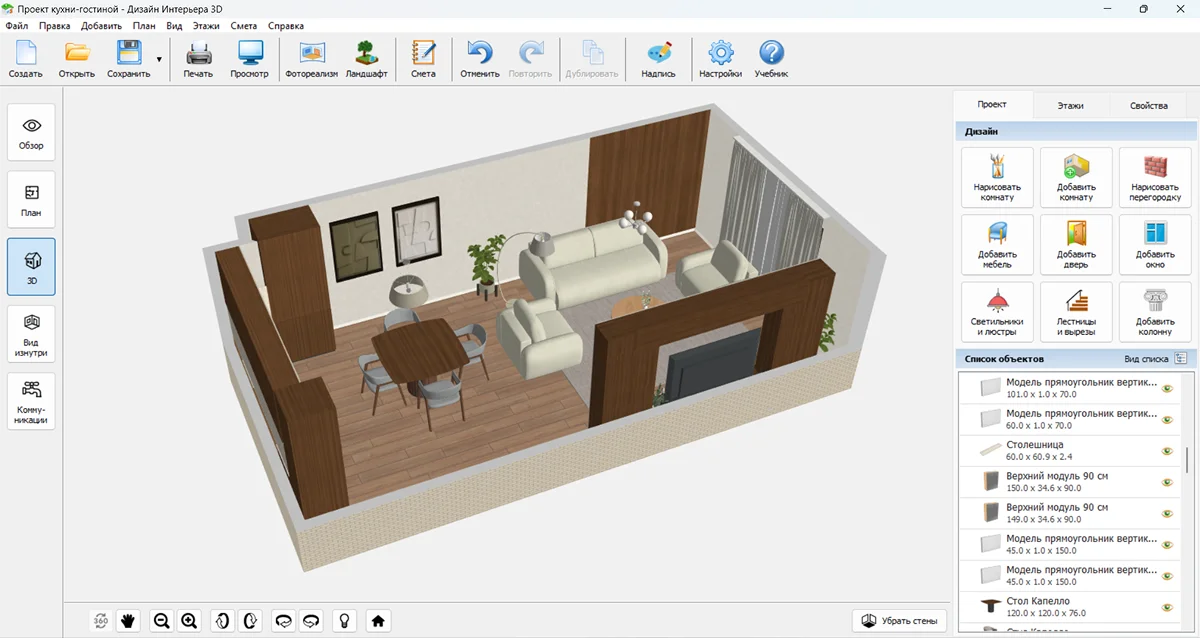Select the hand pan tool
The width and height of the screenshot is (1200, 638).
pos(128,621)
